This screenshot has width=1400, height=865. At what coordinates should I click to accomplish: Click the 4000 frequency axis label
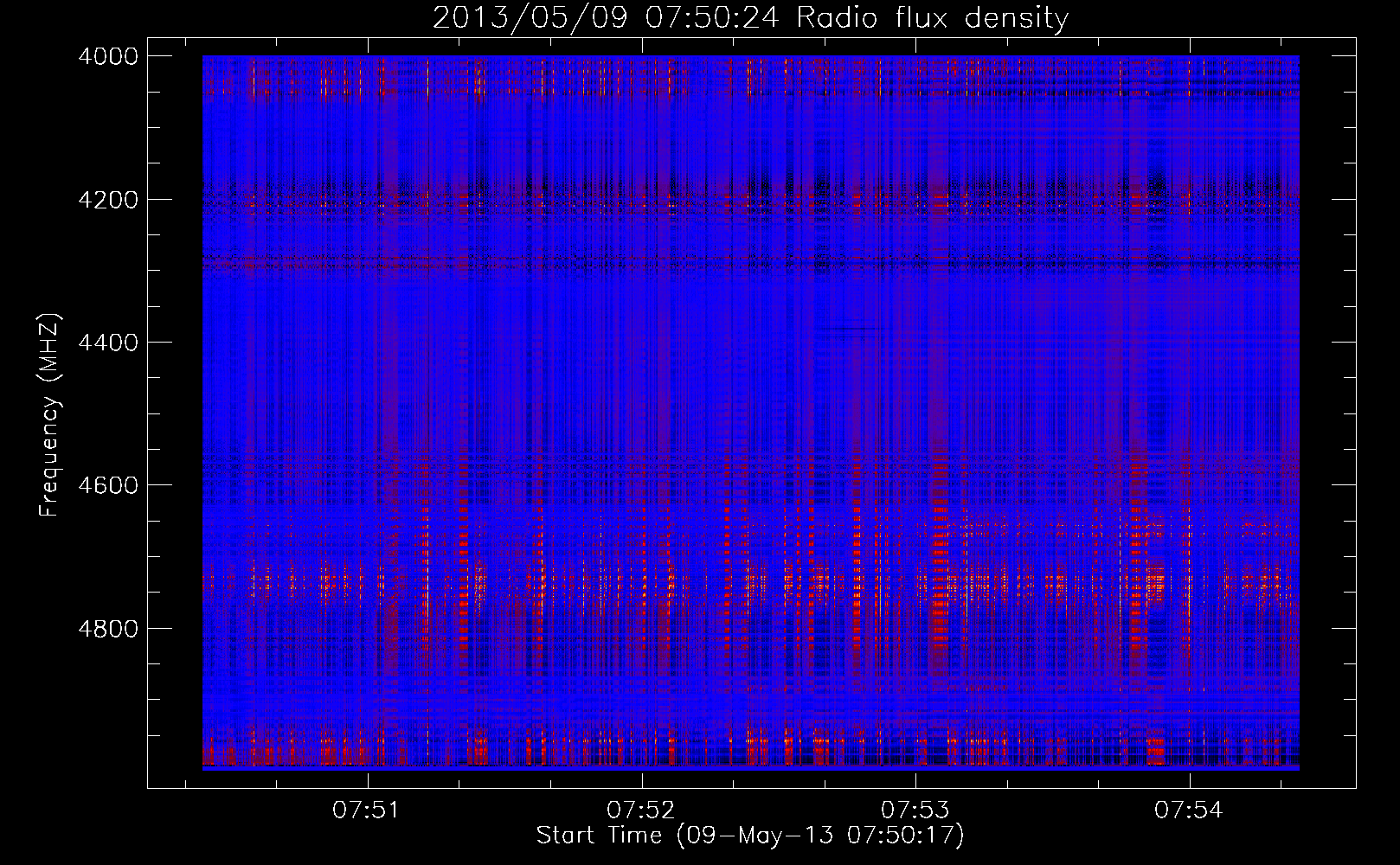108,56
